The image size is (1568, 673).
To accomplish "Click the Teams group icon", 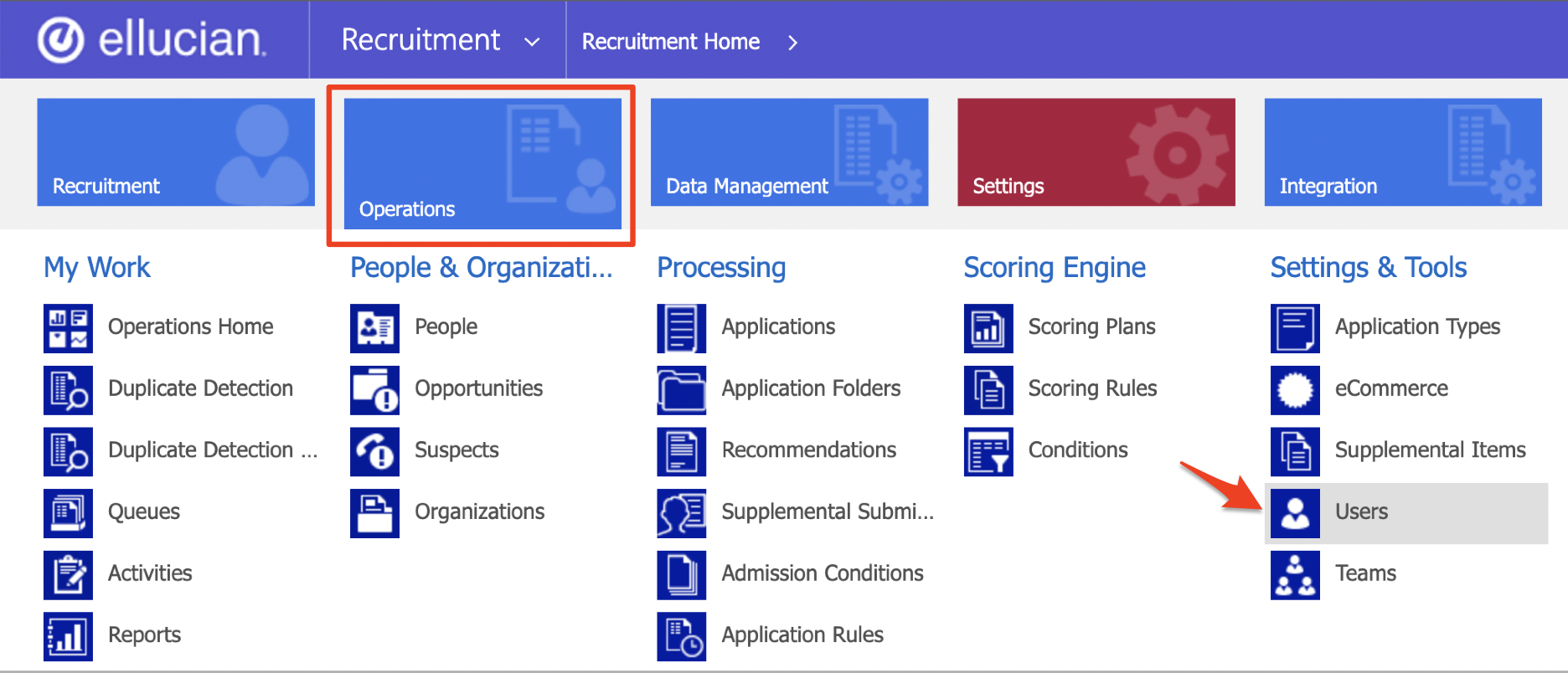I will tap(1295, 575).
